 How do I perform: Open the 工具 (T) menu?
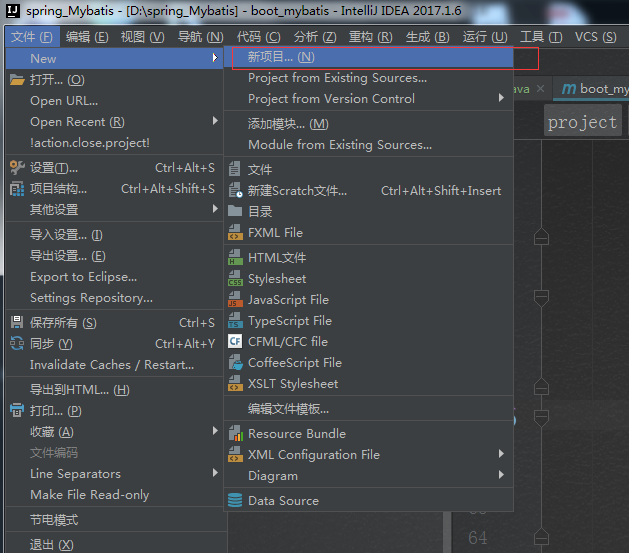tap(541, 37)
